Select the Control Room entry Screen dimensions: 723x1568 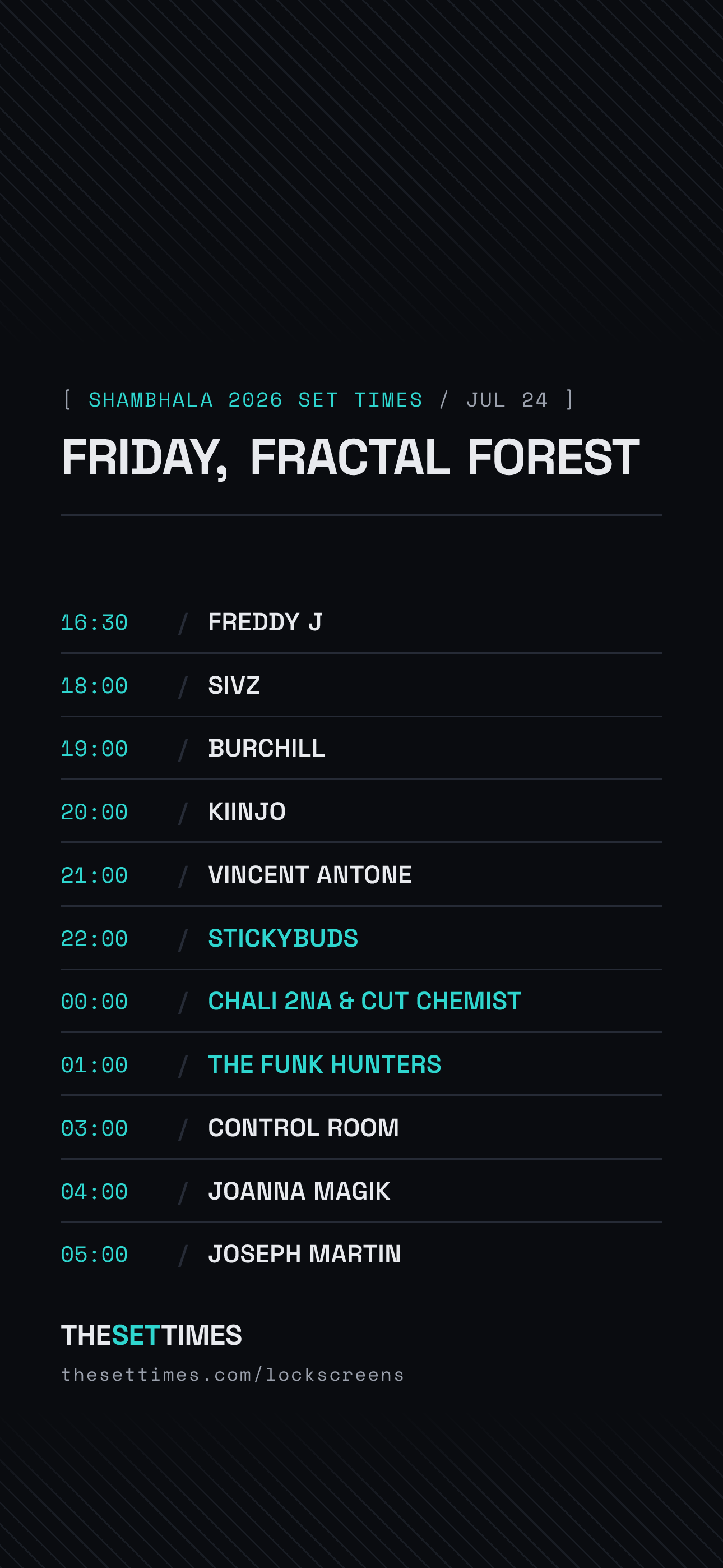point(361,1128)
